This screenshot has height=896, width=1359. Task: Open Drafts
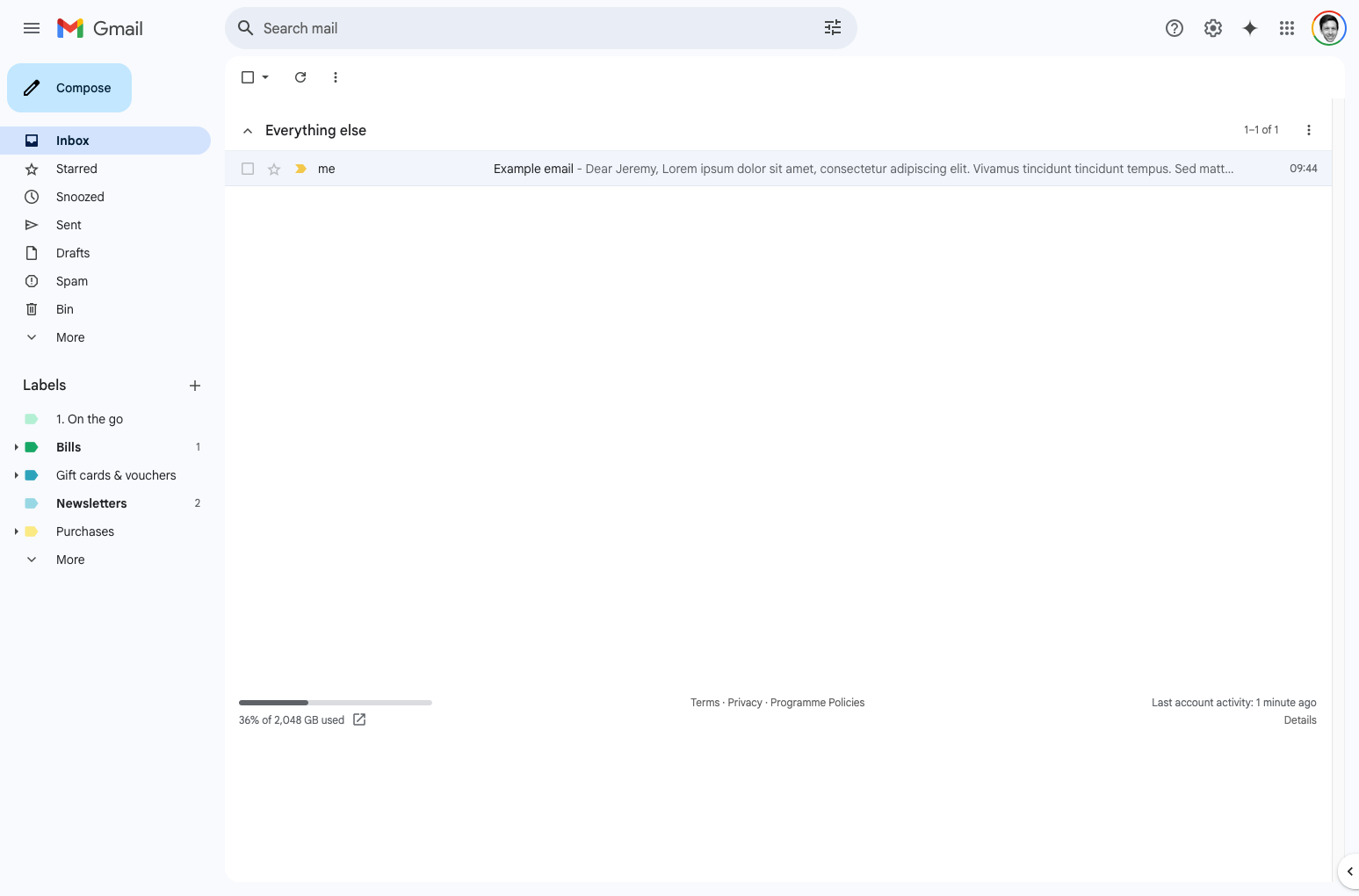(x=105, y=253)
